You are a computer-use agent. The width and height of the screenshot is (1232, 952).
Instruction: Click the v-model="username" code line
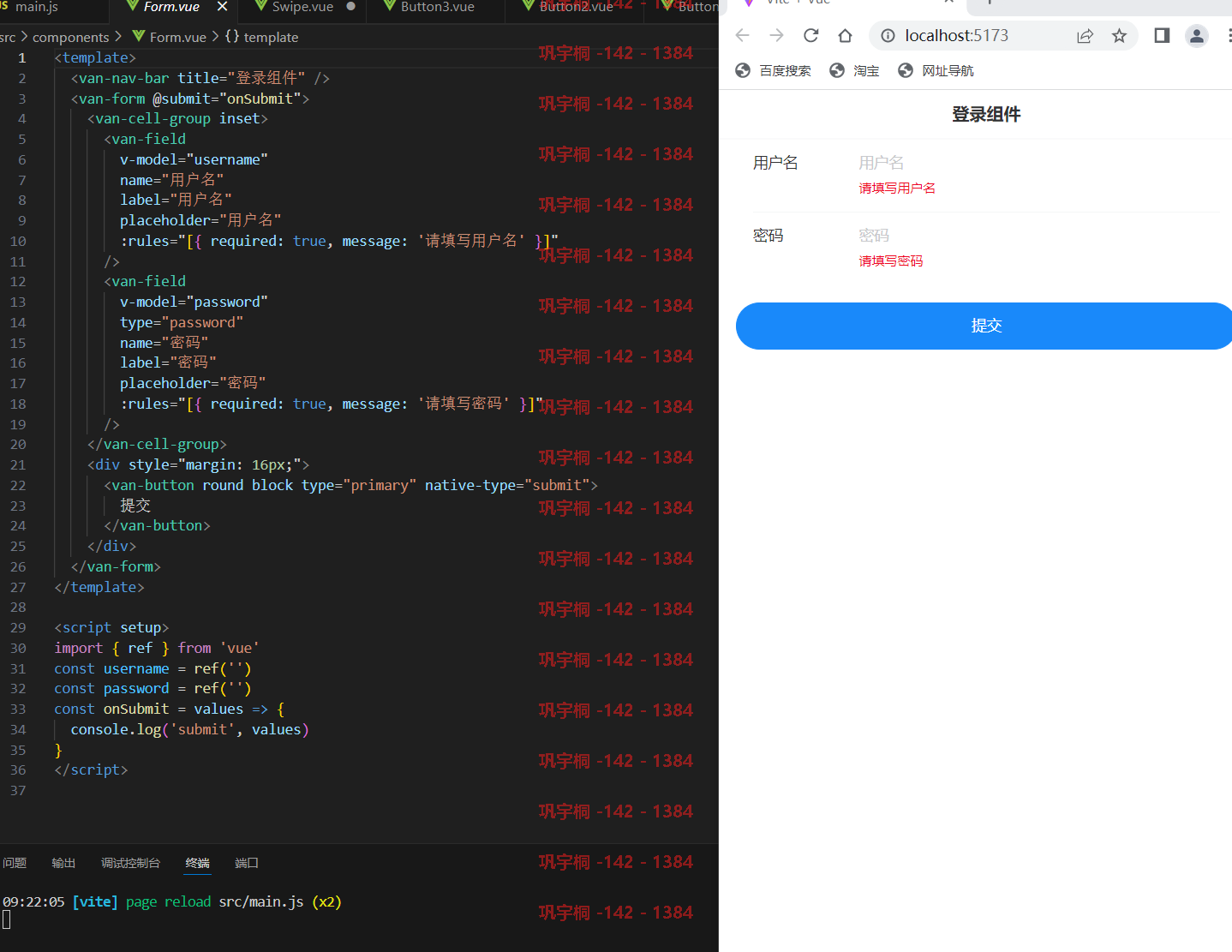[x=194, y=160]
